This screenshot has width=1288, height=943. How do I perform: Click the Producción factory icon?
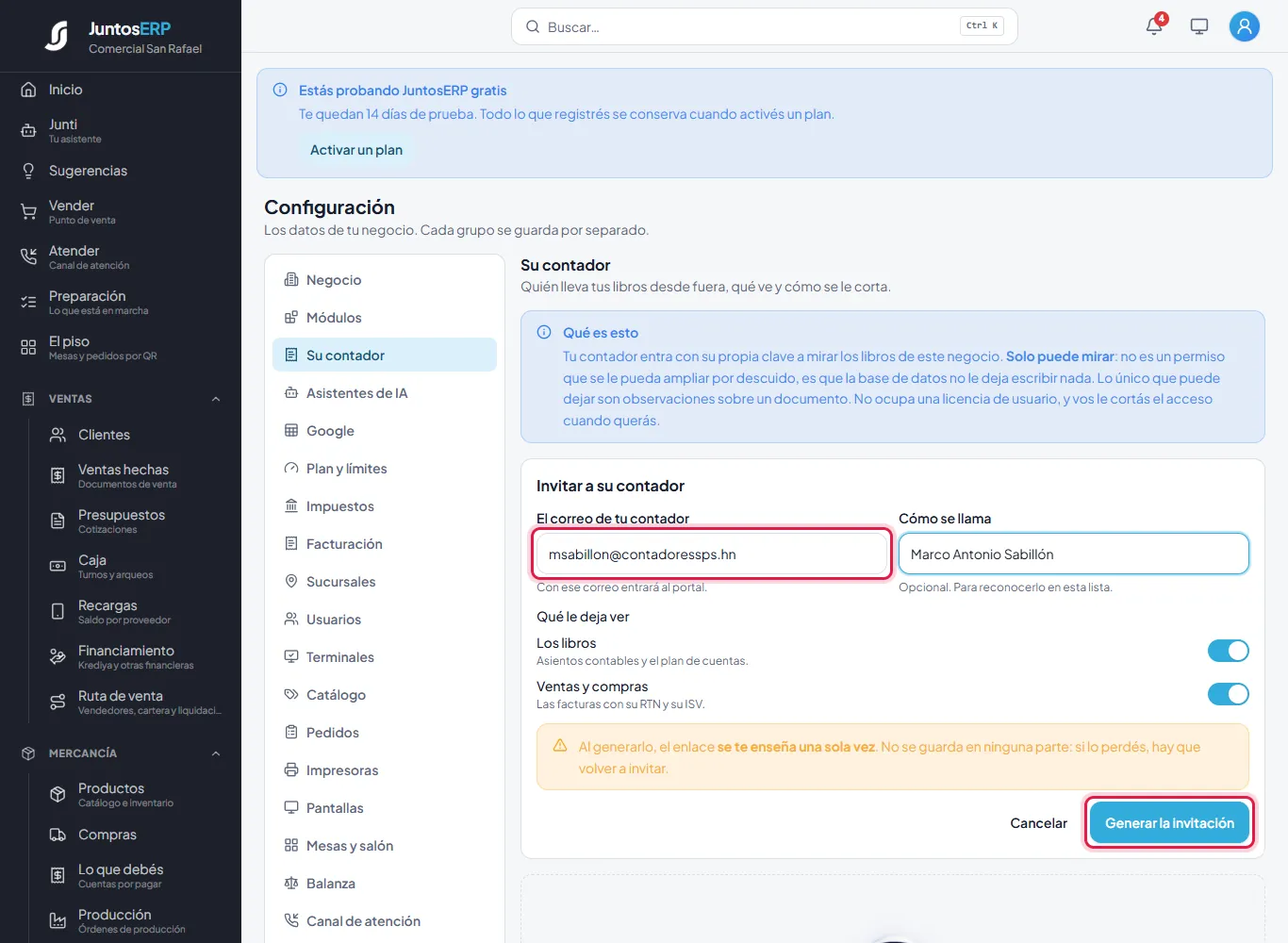(x=58, y=921)
